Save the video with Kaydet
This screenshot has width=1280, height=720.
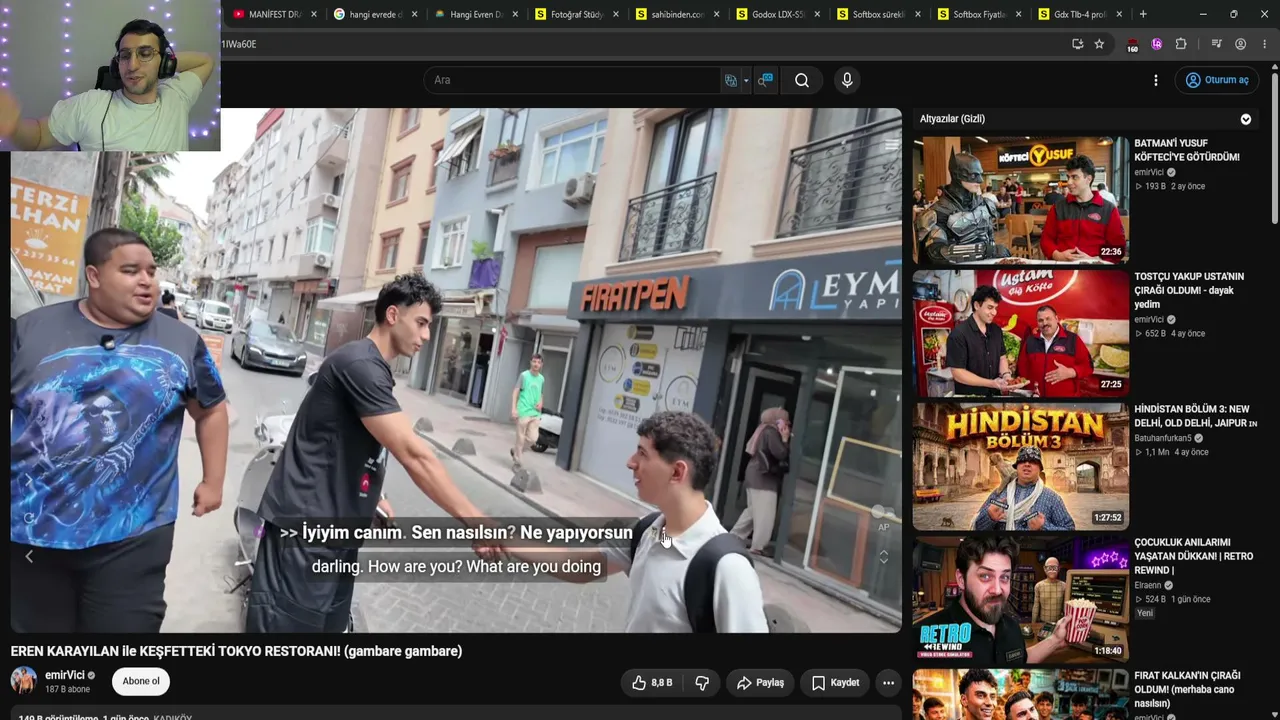point(835,683)
